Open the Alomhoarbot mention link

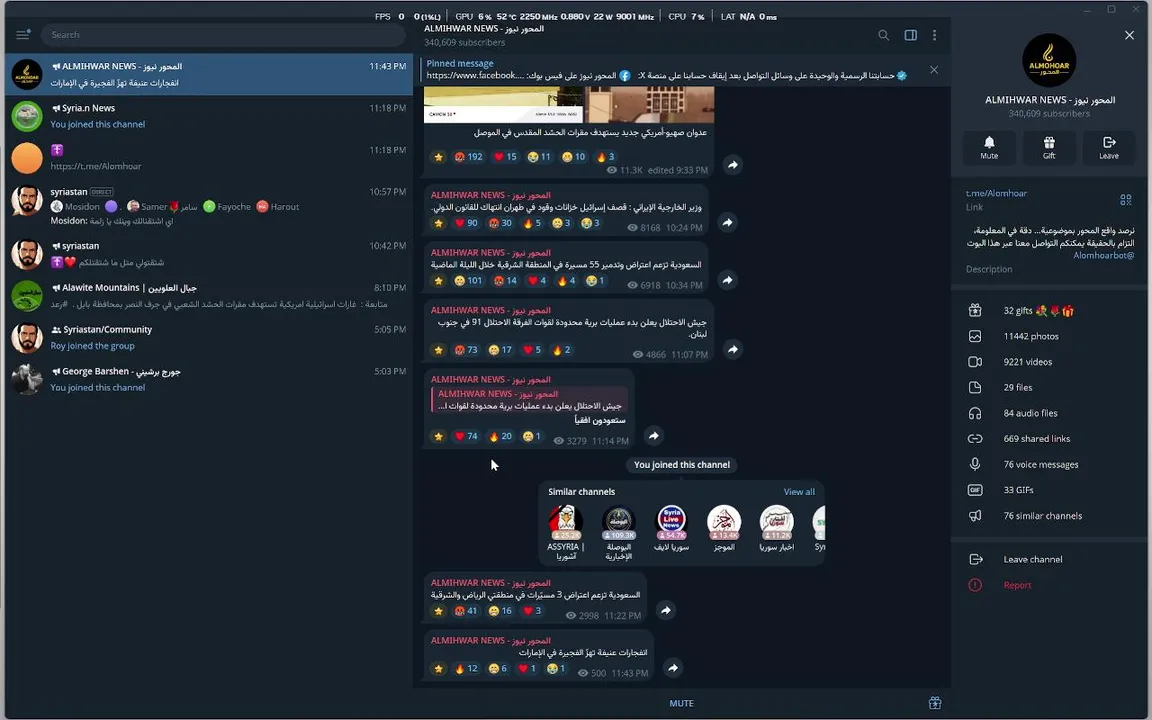(1104, 256)
